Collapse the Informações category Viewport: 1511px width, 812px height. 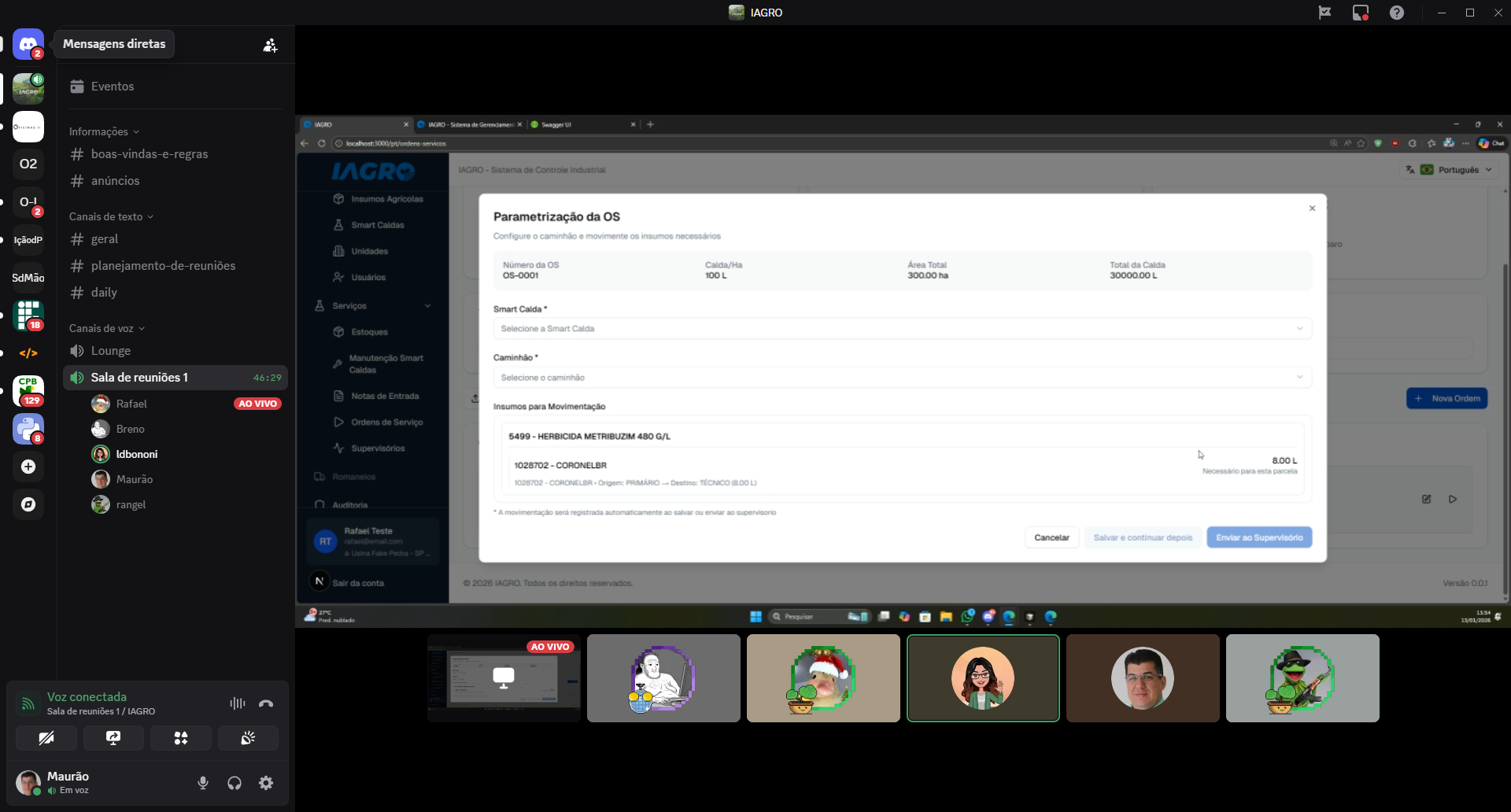pyautogui.click(x=104, y=131)
